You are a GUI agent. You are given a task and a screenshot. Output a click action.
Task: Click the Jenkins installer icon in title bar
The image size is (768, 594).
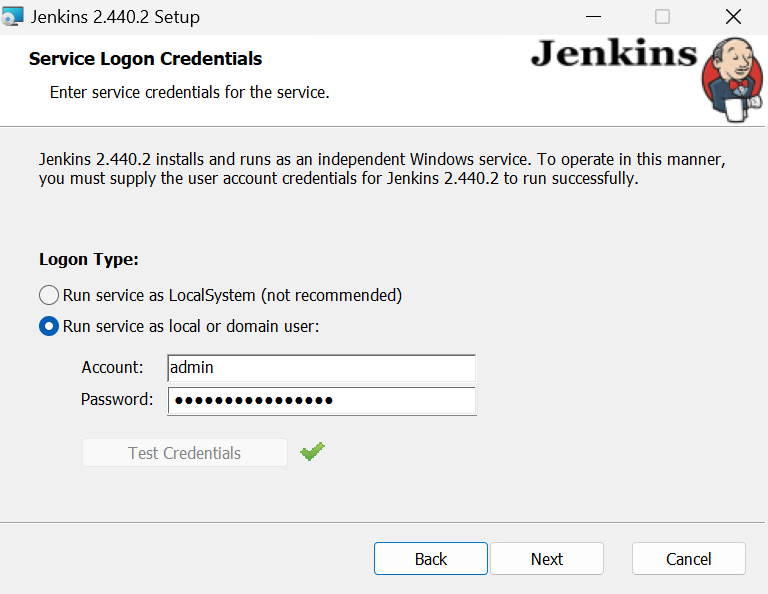[12, 17]
